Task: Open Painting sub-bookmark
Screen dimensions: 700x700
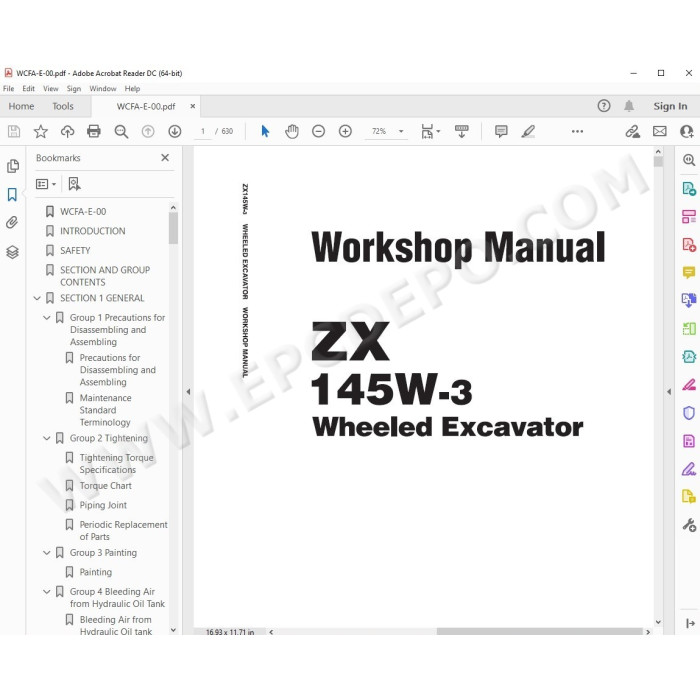Action: [x=96, y=572]
